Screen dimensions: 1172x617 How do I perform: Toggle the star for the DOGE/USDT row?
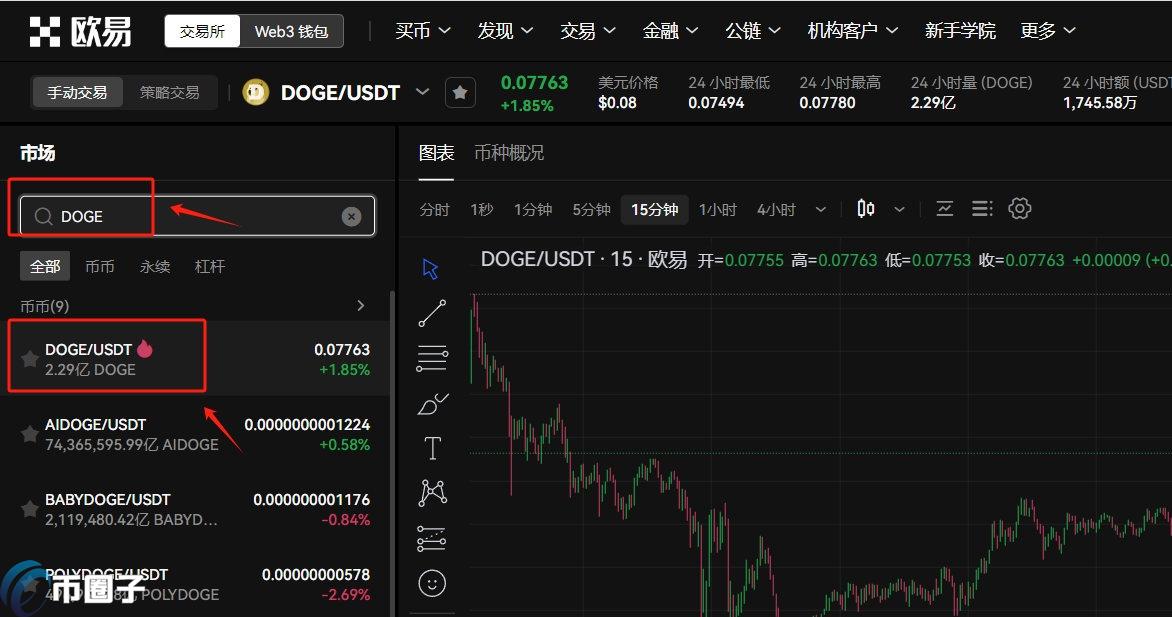(29, 359)
